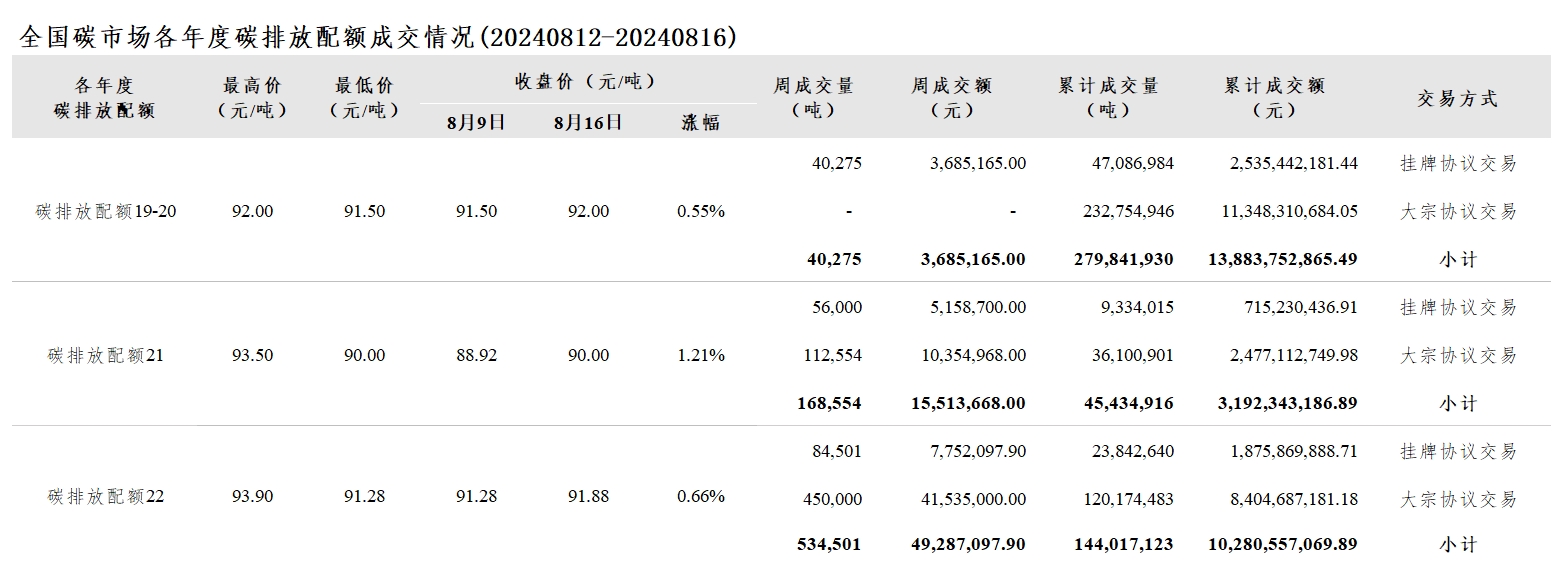Screen dimensions: 1561x571
Task: Click 大宗协议交易 in the 碳排放配额21 group
Action: pyautogui.click(x=1458, y=355)
